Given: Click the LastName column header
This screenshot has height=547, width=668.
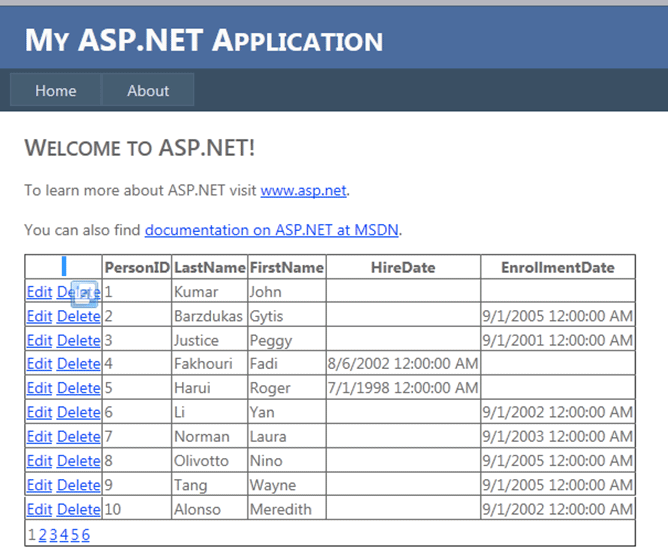Looking at the screenshot, I should (210, 267).
